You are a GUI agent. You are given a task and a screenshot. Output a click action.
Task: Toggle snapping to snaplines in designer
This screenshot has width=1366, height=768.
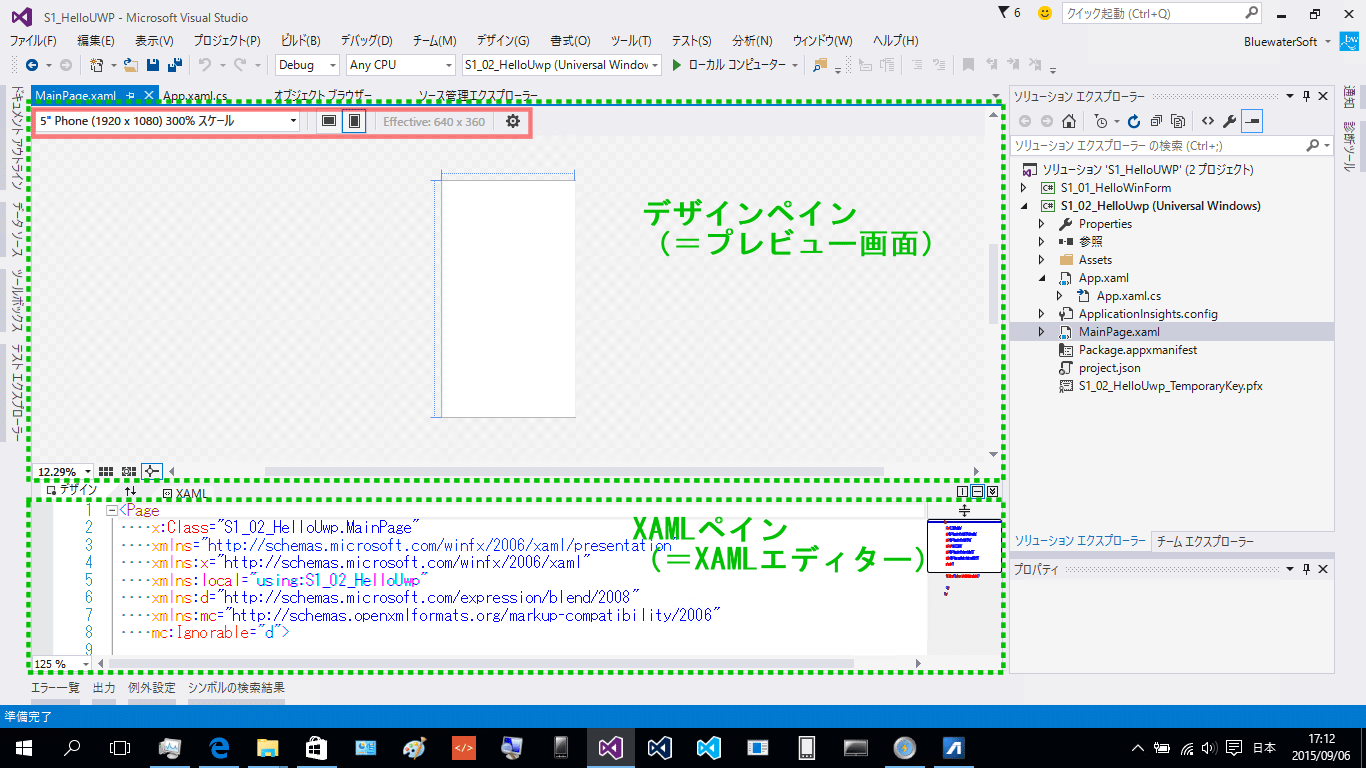click(x=152, y=471)
